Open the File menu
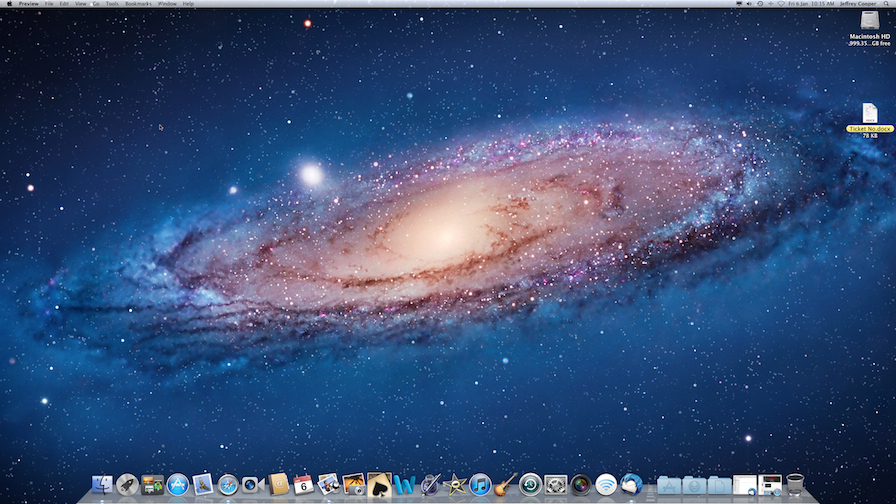Viewport: 896px width, 504px height. point(49,4)
